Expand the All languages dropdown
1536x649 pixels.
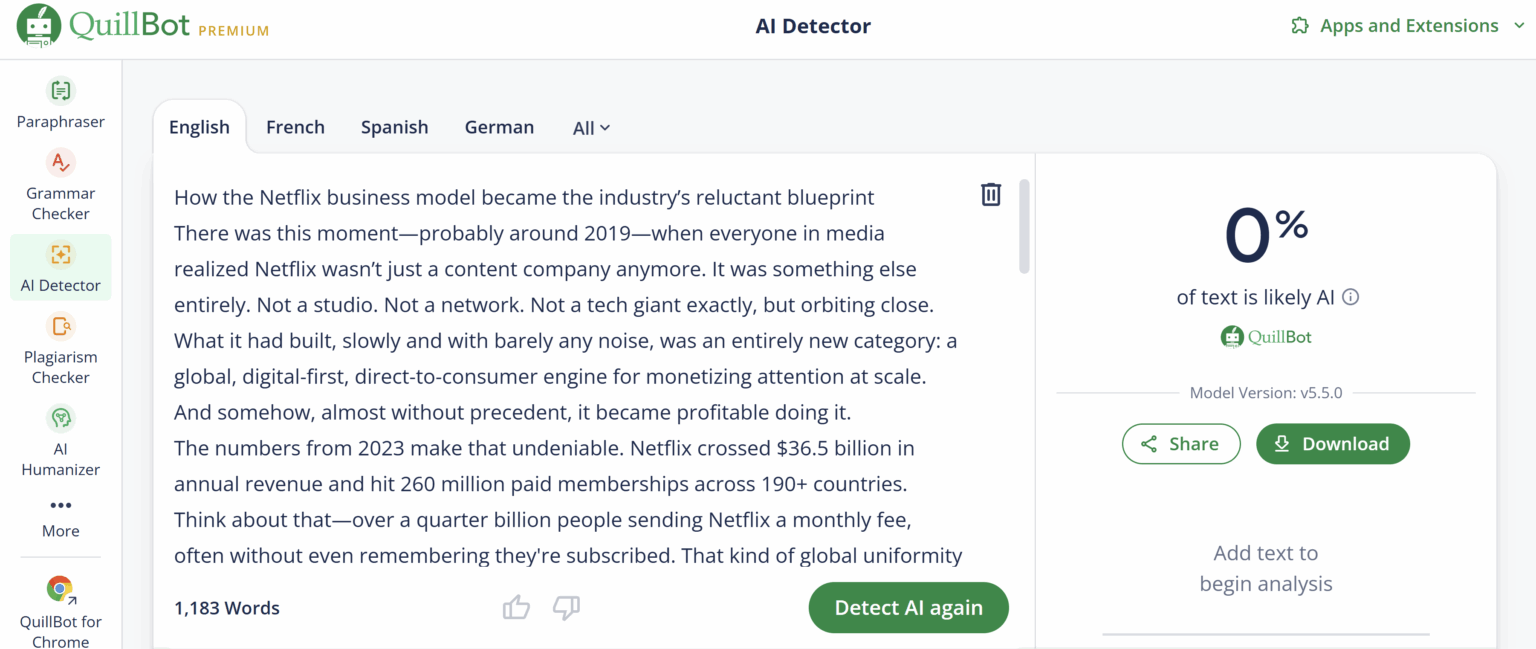(591, 128)
